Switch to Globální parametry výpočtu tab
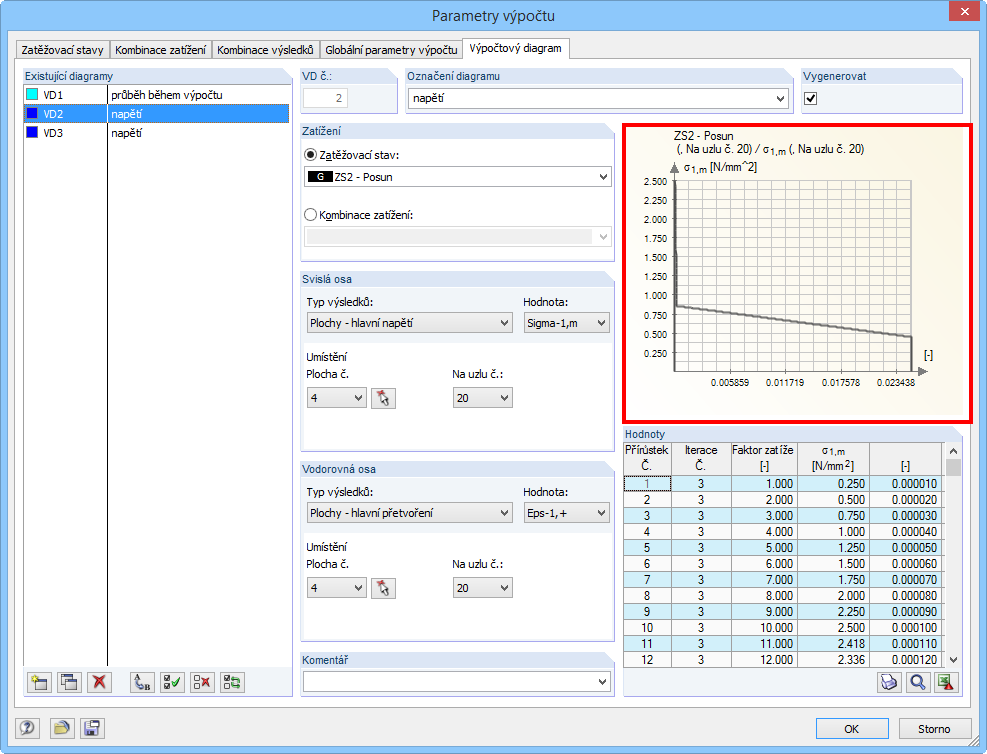 (391, 50)
